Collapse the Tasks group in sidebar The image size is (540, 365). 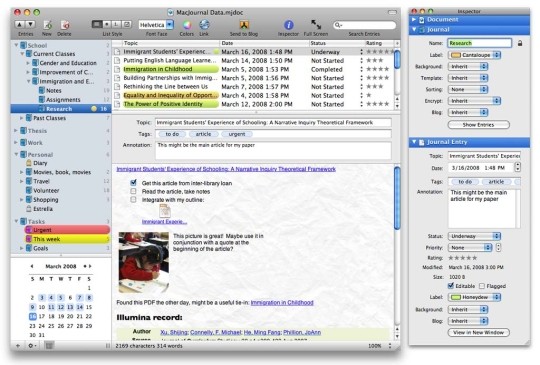tap(16, 221)
